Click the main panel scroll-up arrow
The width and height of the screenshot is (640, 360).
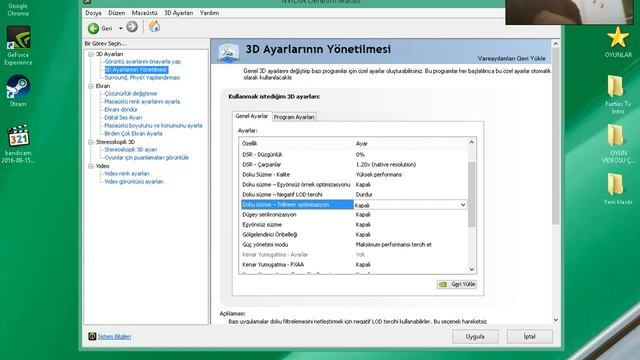coord(556,44)
